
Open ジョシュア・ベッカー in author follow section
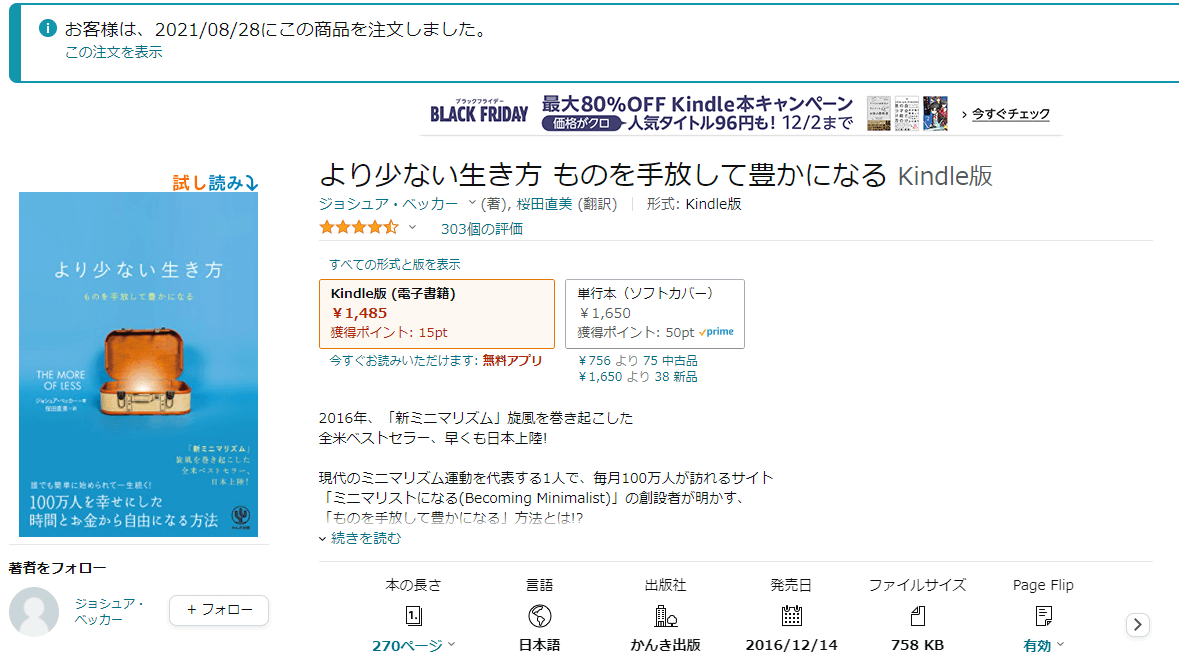[109, 612]
